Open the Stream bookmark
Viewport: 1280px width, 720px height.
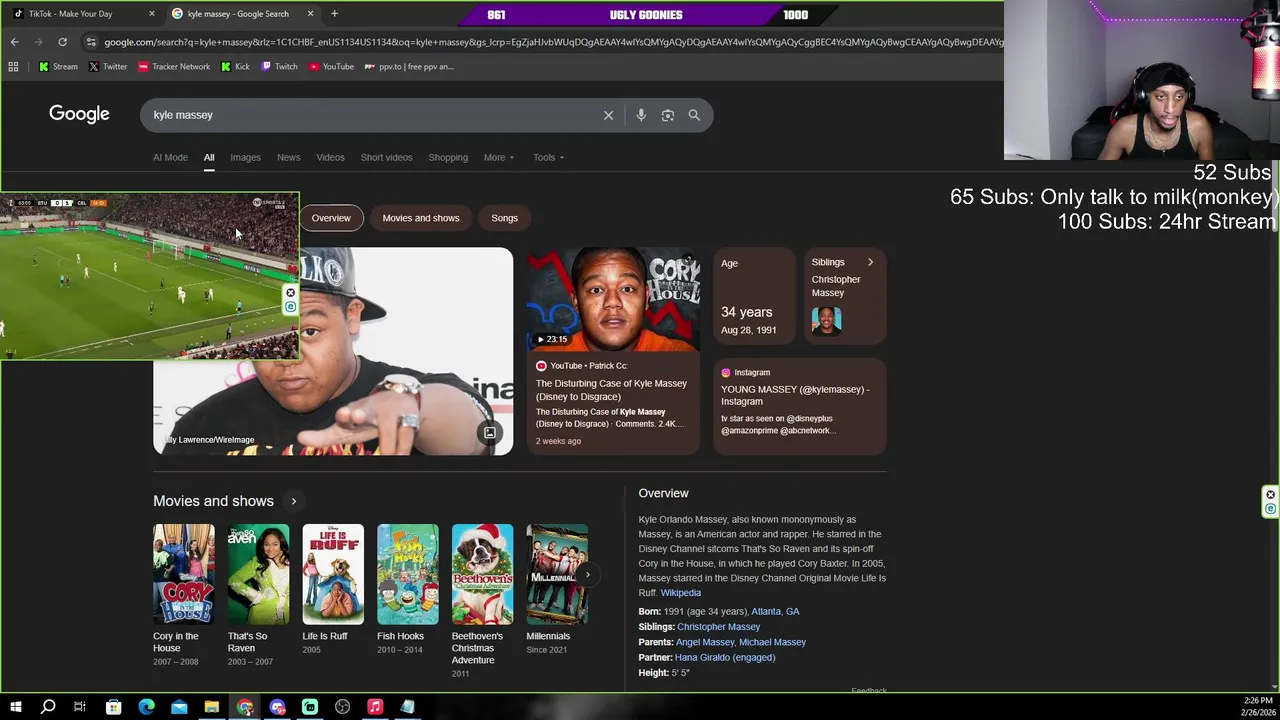pos(58,67)
